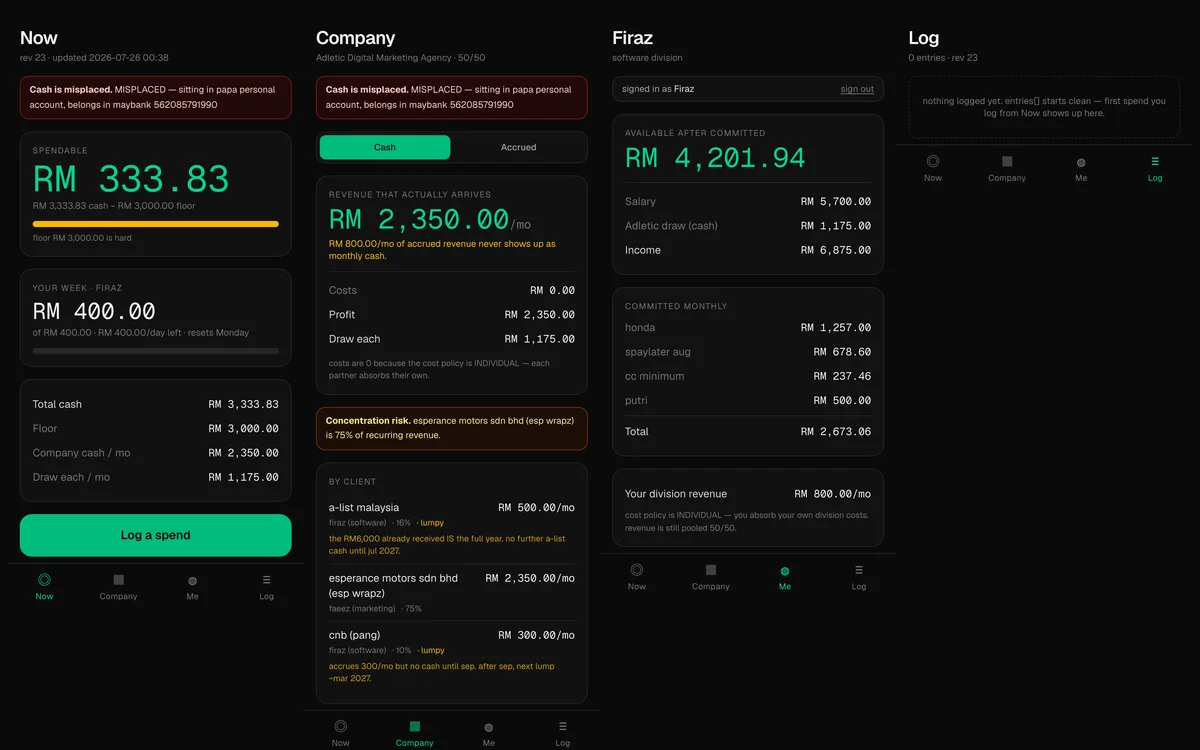Click the RM 400.00 your week amount

pos(94,311)
